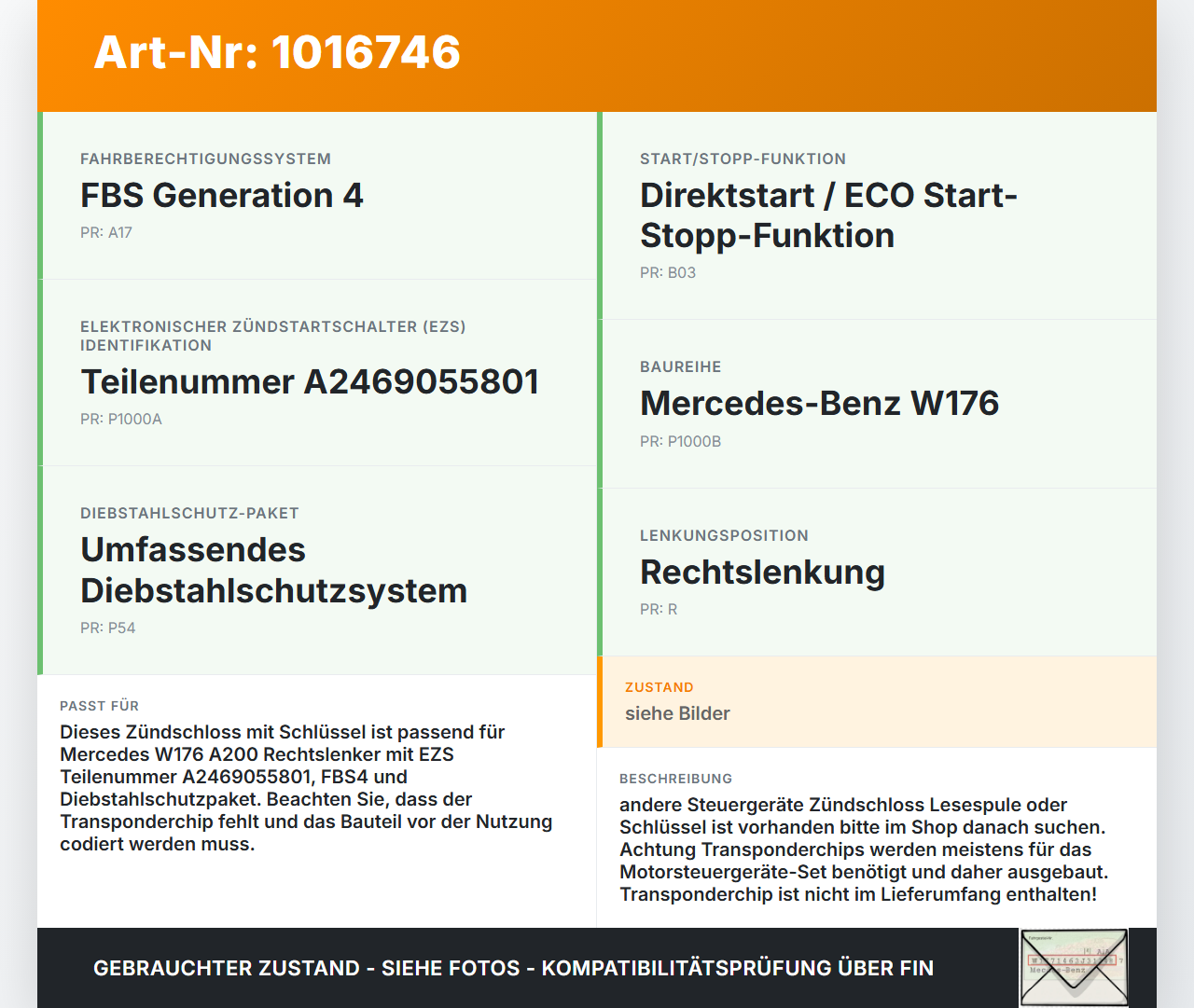The height and width of the screenshot is (1008, 1194).
Task: Click the Dieses Zündschloss mit Schlüssel paragraph
Action: tap(306, 788)
